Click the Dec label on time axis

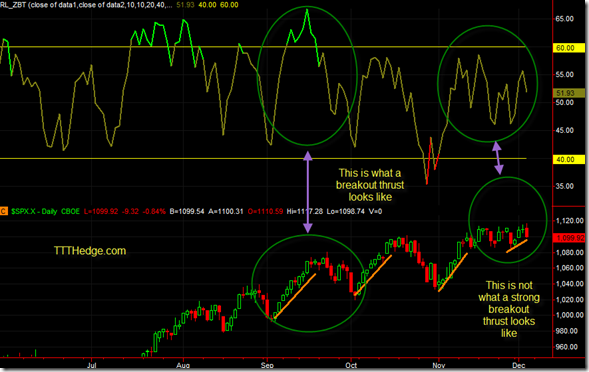pos(518,365)
